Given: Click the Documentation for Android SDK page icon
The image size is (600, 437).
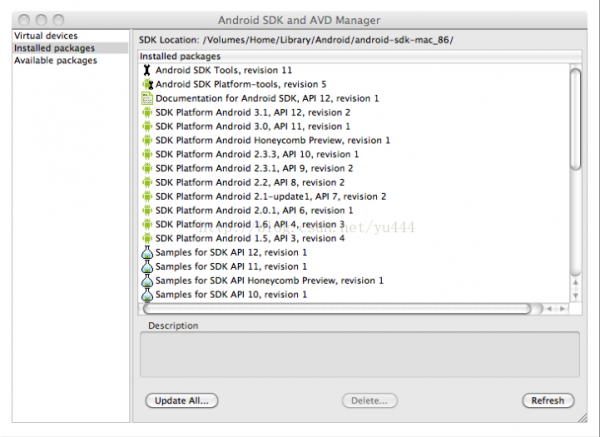Looking at the screenshot, I should pyautogui.click(x=147, y=98).
